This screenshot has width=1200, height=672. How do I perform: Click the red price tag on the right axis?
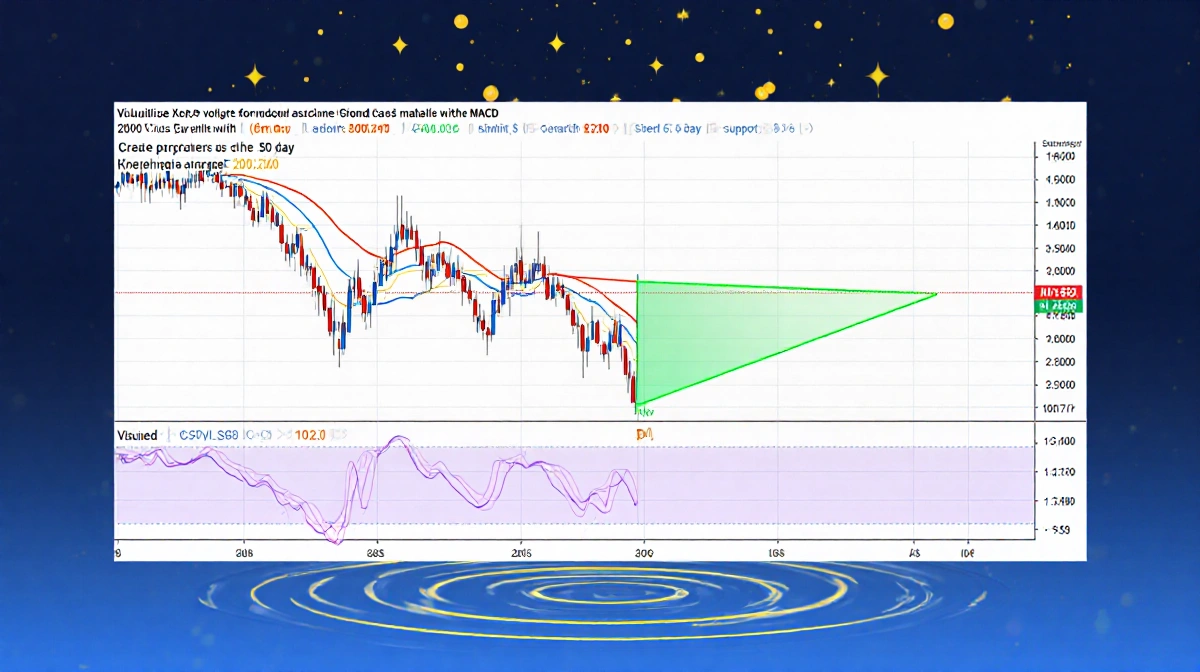pyautogui.click(x=1060, y=293)
